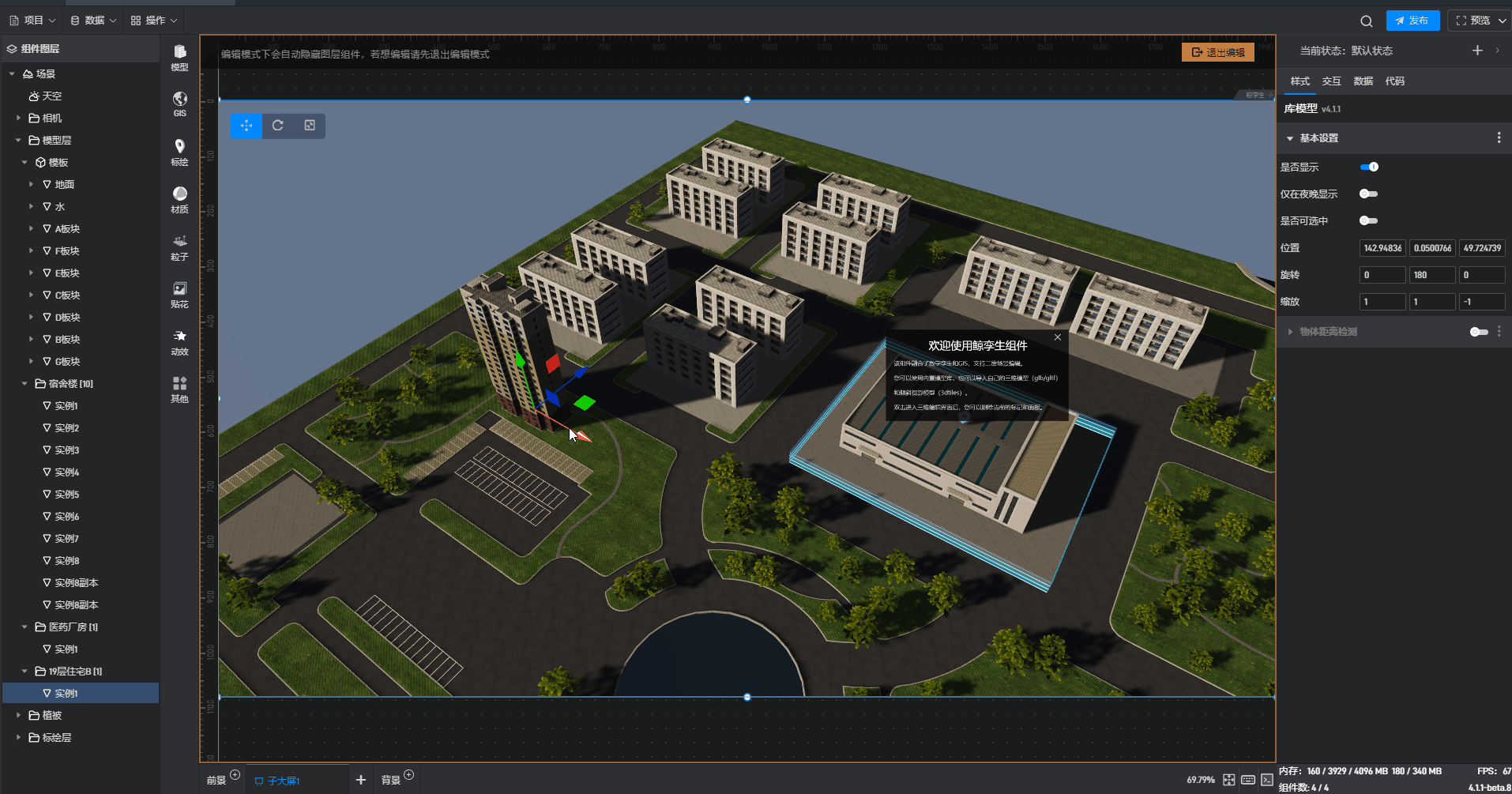The height and width of the screenshot is (794, 1512).
Task: Enable the 物体距离检测 toggle
Action: point(1478,332)
